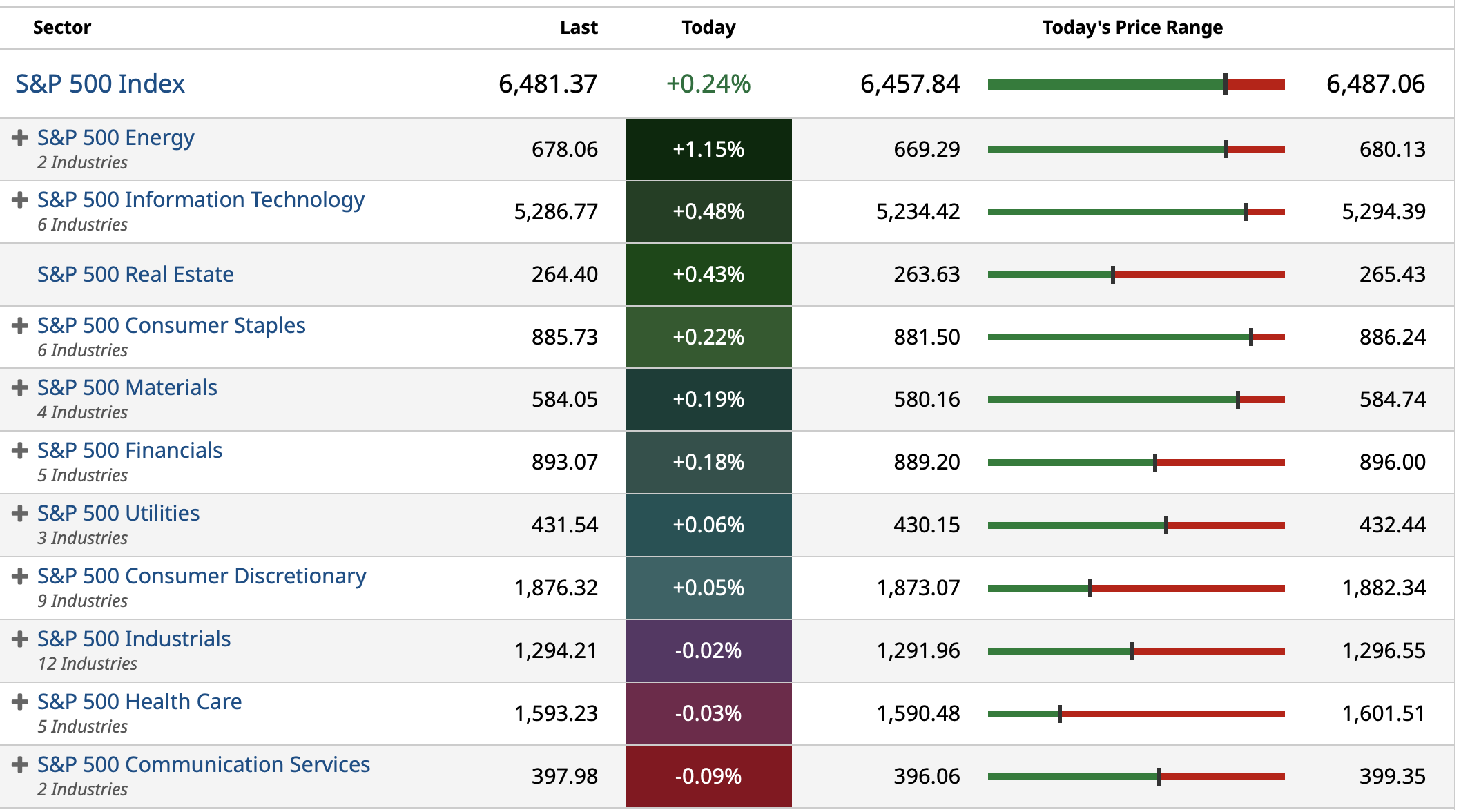1461x812 pixels.
Task: Click plus icon beside Communication Services
Action: click(20, 764)
